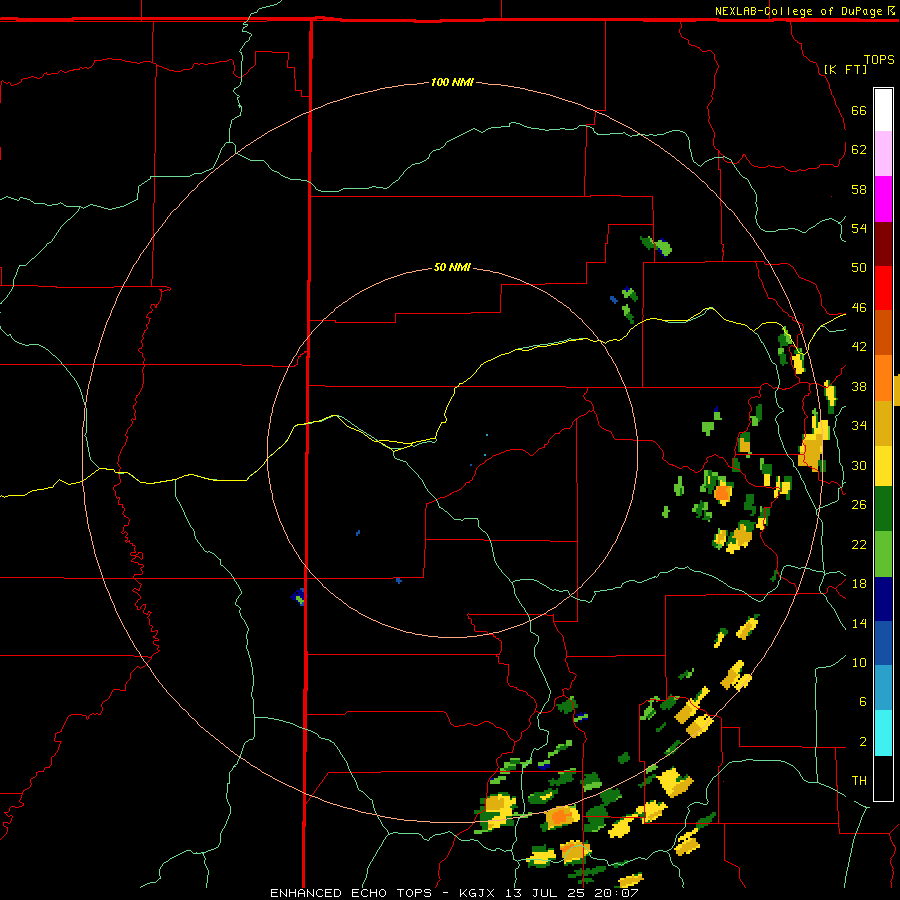The image size is (900, 900).
Task: Click the 18 legend value
Action: pyautogui.click(x=859, y=584)
